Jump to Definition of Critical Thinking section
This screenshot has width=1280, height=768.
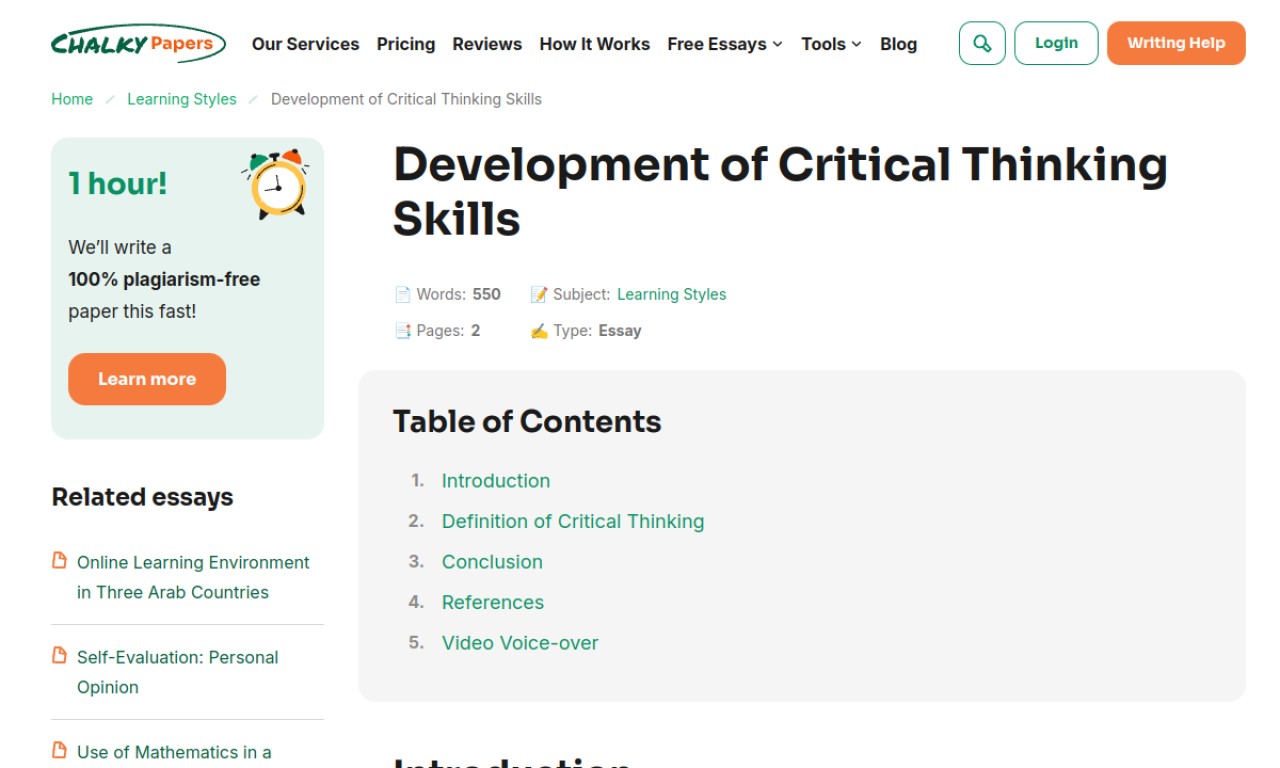[x=573, y=521]
